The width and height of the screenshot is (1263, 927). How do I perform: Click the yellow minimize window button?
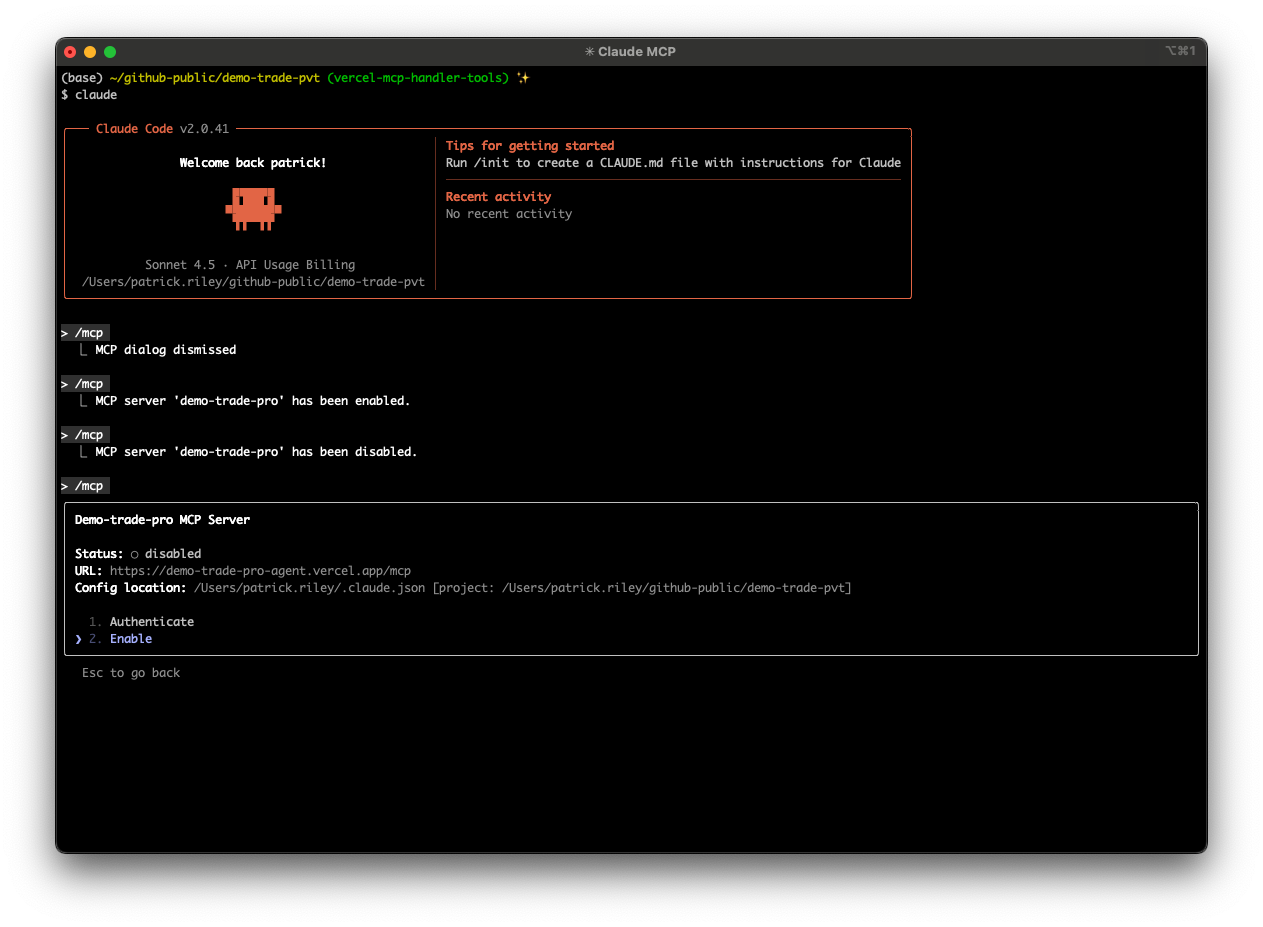point(90,52)
